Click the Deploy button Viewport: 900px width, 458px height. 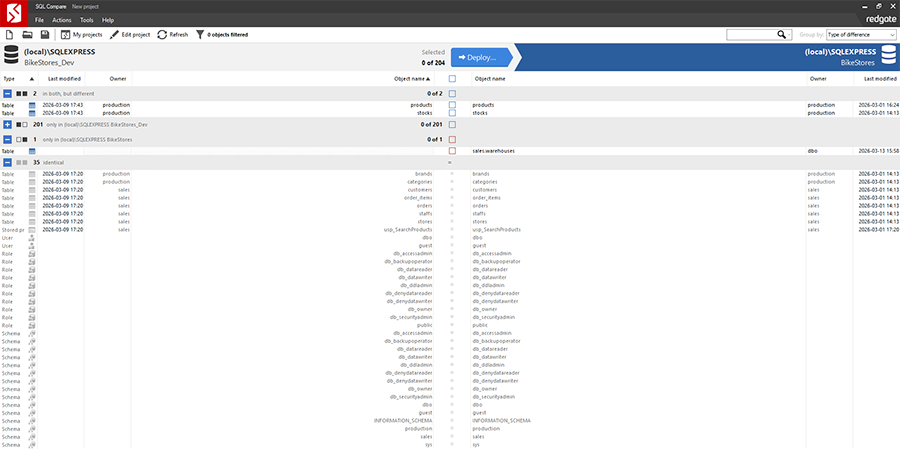(x=480, y=57)
